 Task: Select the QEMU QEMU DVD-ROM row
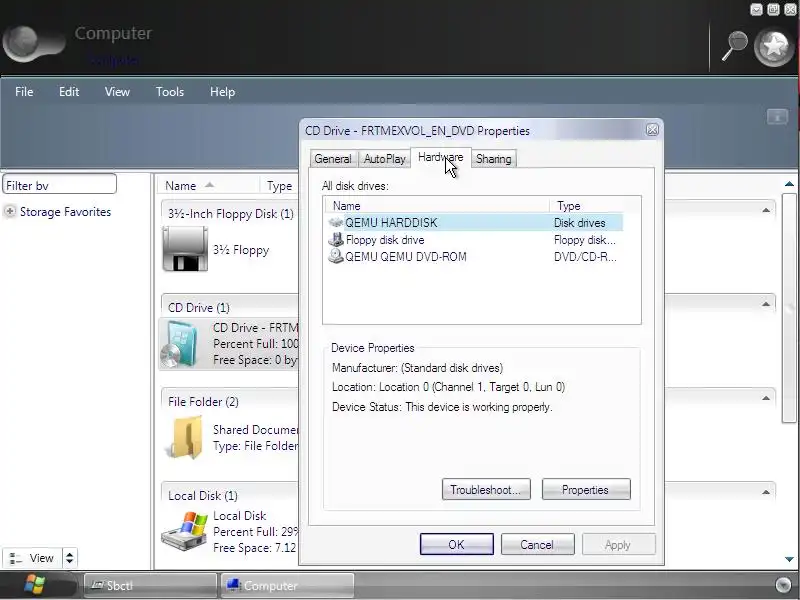(474, 256)
